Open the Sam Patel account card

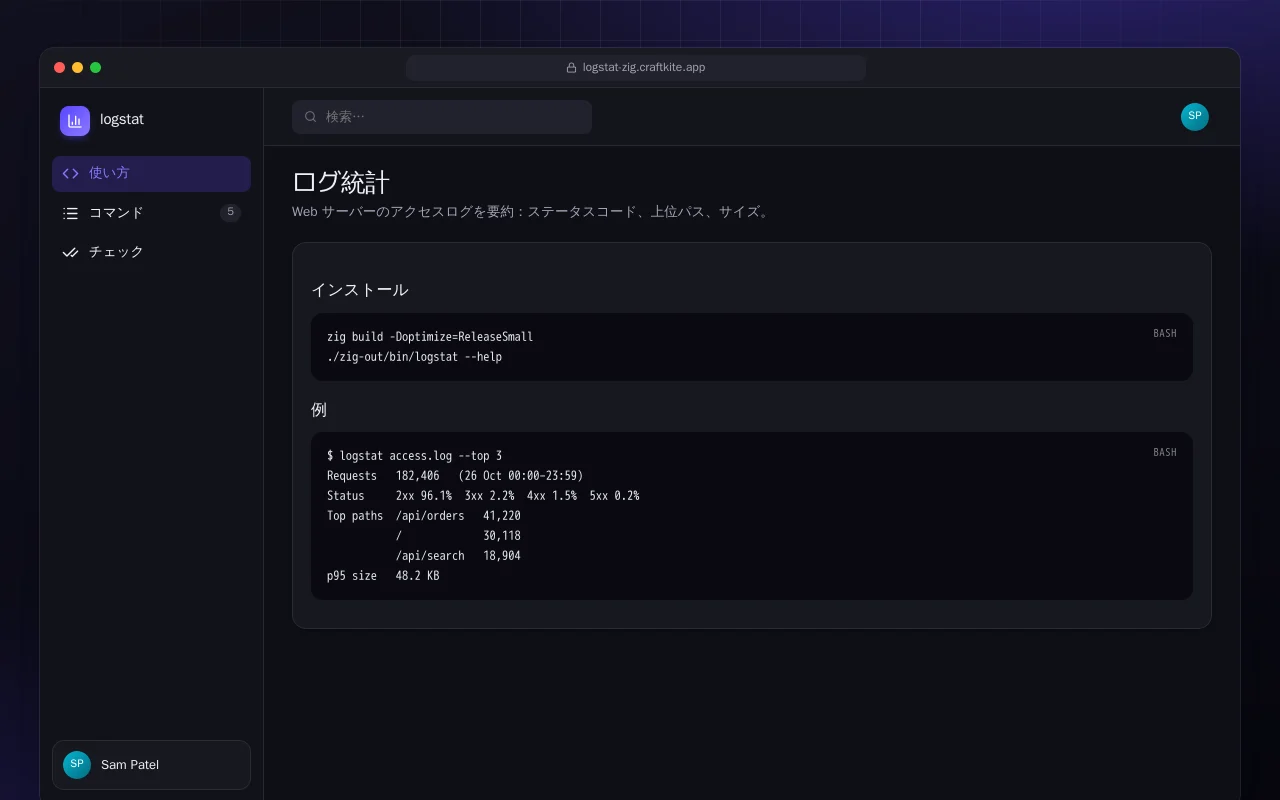pos(151,765)
